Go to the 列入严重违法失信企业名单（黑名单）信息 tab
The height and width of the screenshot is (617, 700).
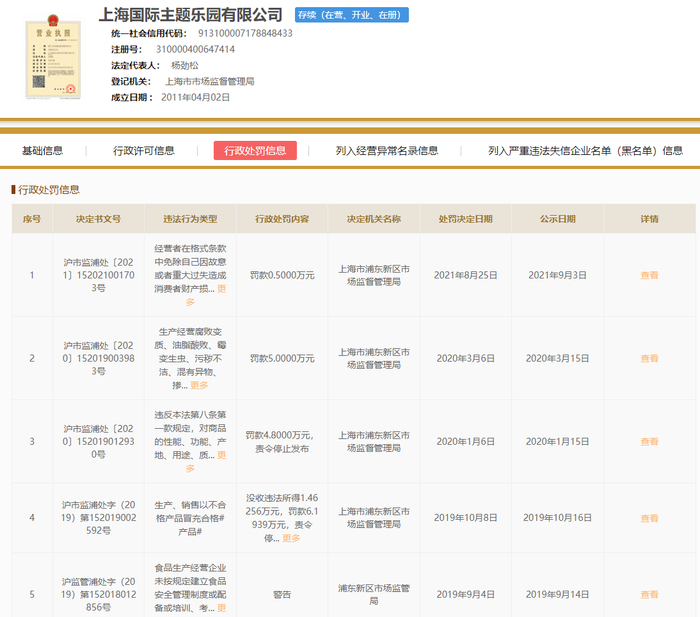(585, 151)
